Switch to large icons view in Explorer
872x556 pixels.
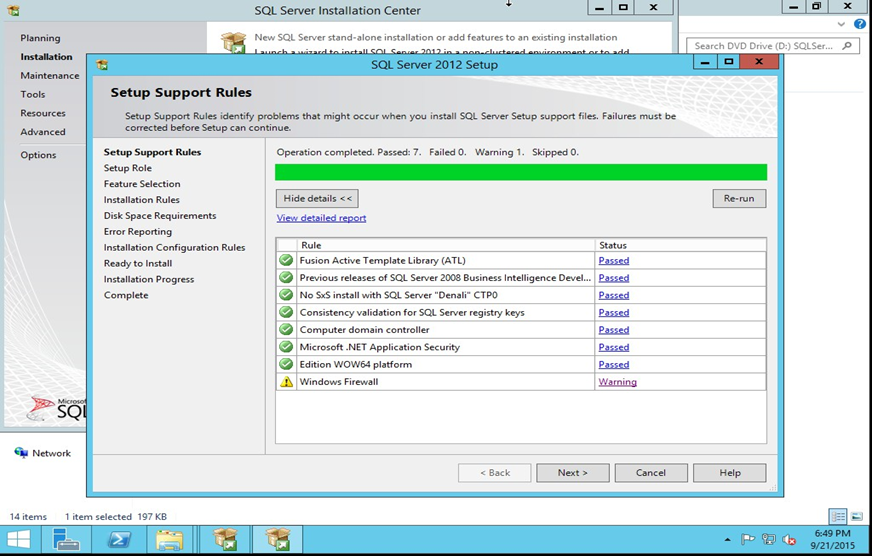point(858,517)
